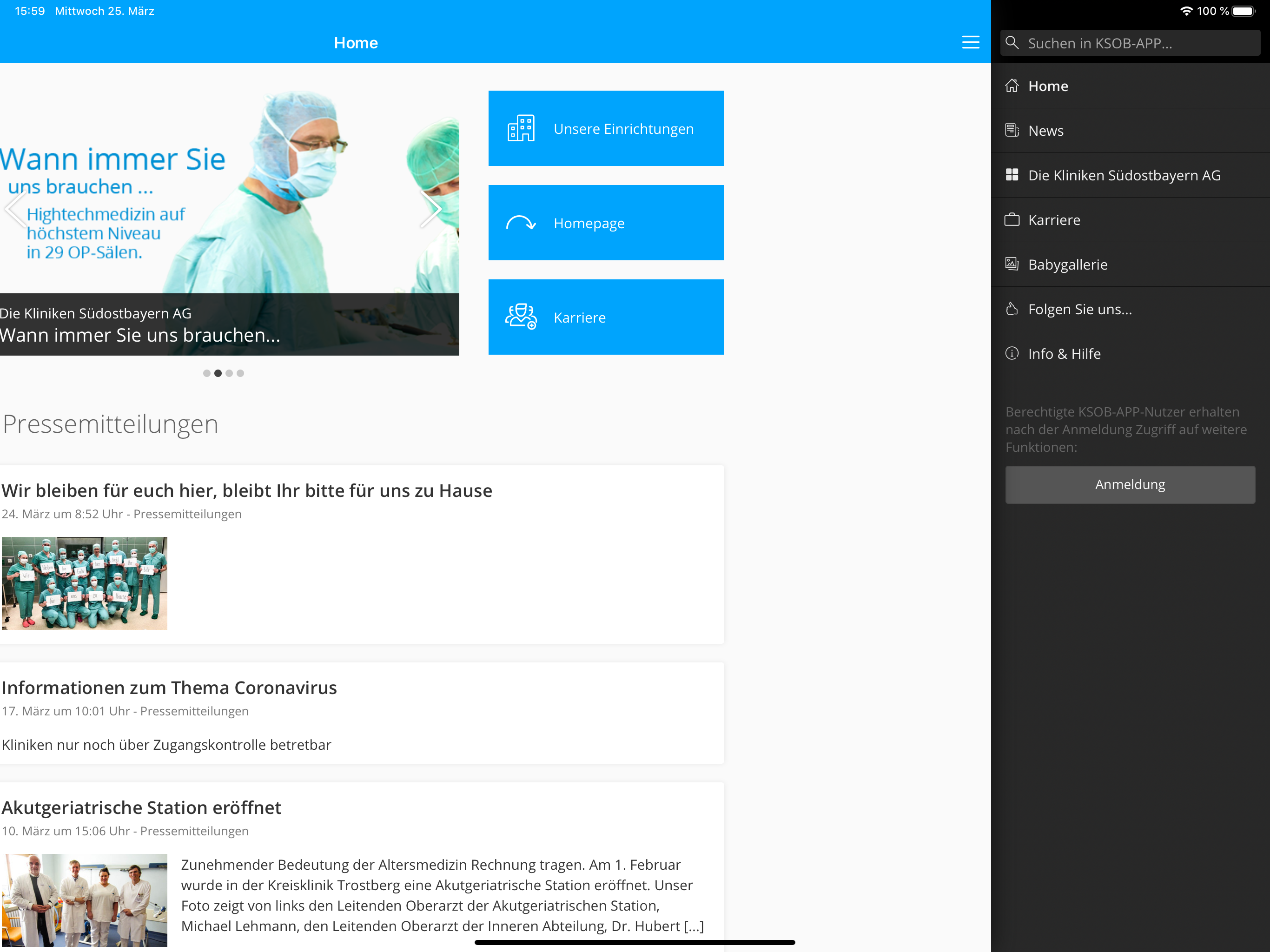Open the Homepage tile
Viewport: 1270px width, 952px height.
(606, 223)
